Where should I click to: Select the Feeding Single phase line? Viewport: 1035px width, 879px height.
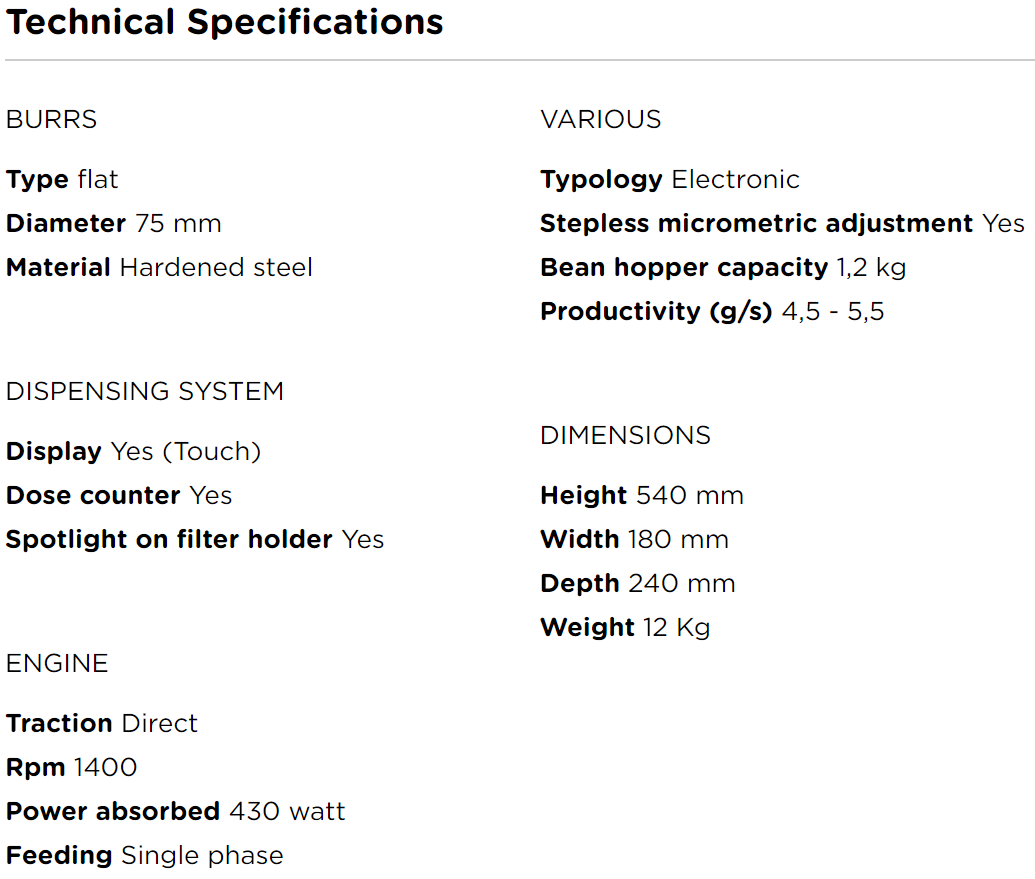point(145,856)
